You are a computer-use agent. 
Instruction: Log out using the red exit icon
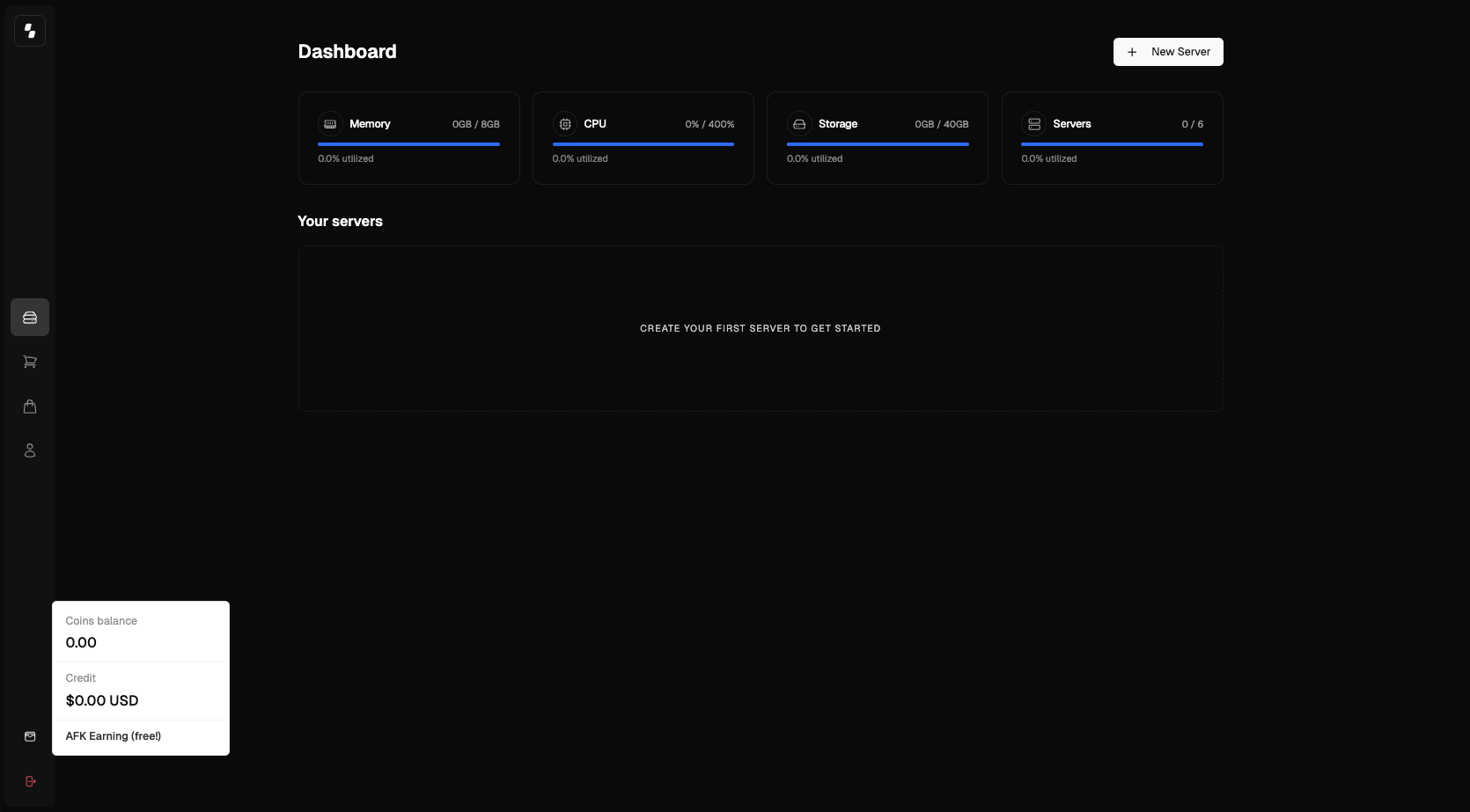[30, 781]
